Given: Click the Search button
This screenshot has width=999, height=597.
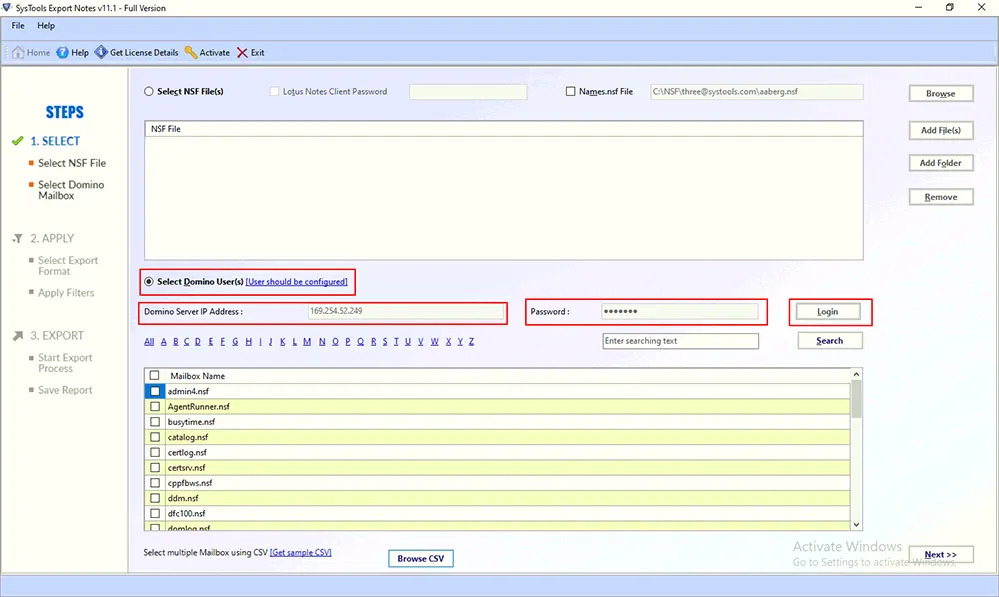Looking at the screenshot, I should point(830,340).
